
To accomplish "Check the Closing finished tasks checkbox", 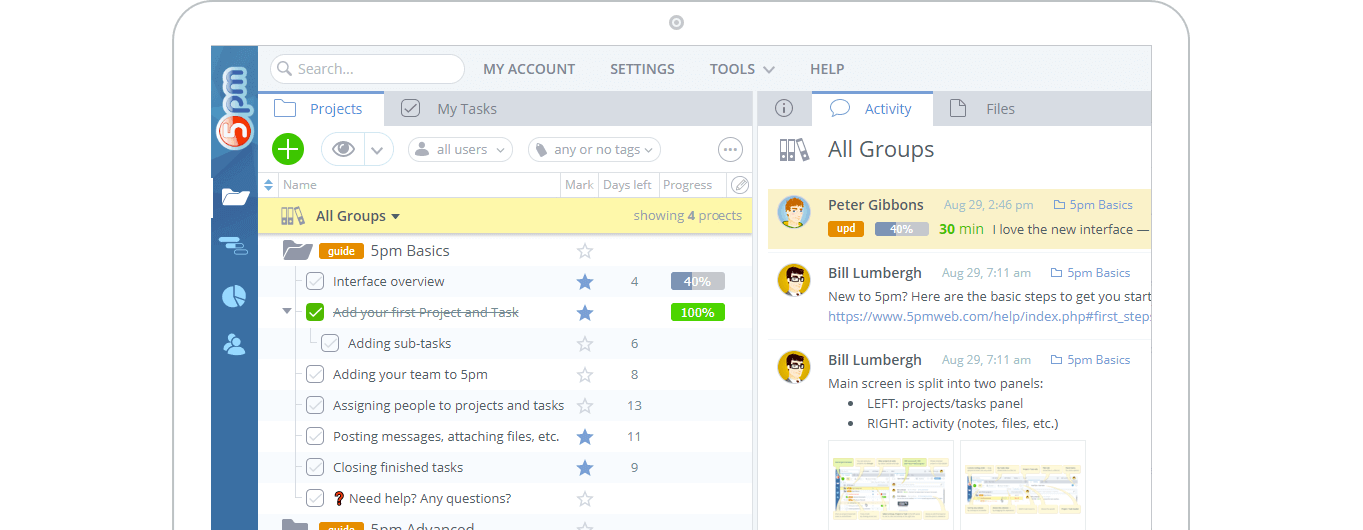I will tap(315, 467).
